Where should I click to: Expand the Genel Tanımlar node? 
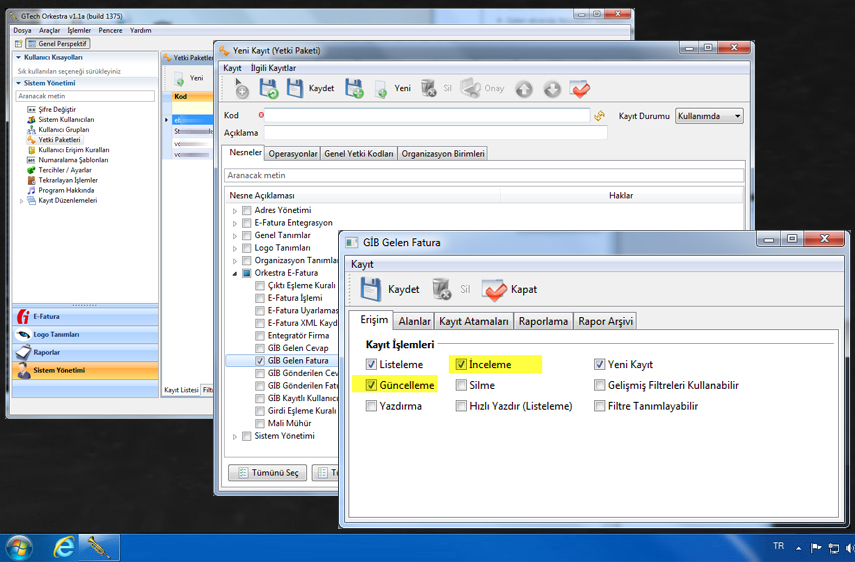(235, 236)
